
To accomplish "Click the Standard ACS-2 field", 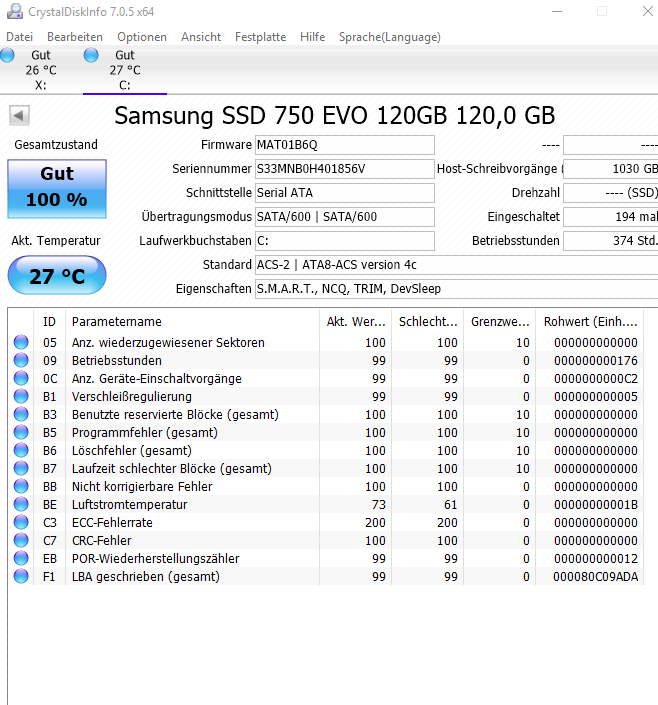I will coord(457,264).
